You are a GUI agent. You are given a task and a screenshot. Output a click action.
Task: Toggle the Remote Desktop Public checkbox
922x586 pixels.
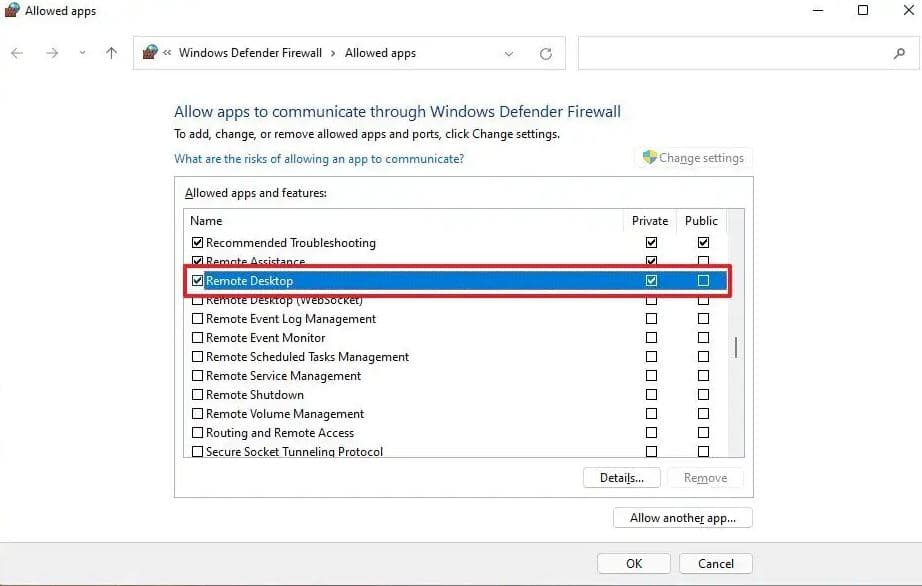pos(703,281)
